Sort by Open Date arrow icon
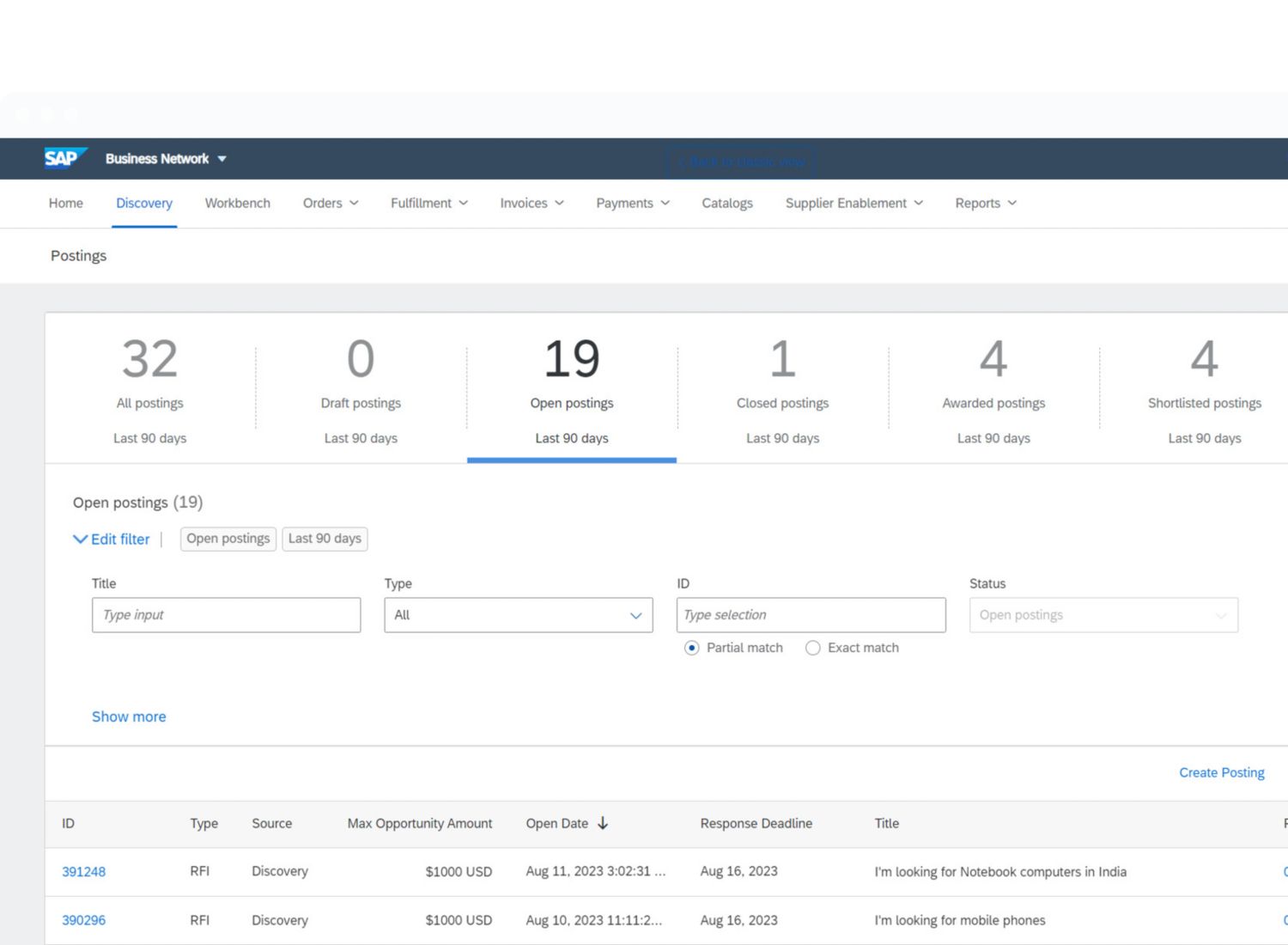This screenshot has height=945, width=1288. (x=603, y=823)
